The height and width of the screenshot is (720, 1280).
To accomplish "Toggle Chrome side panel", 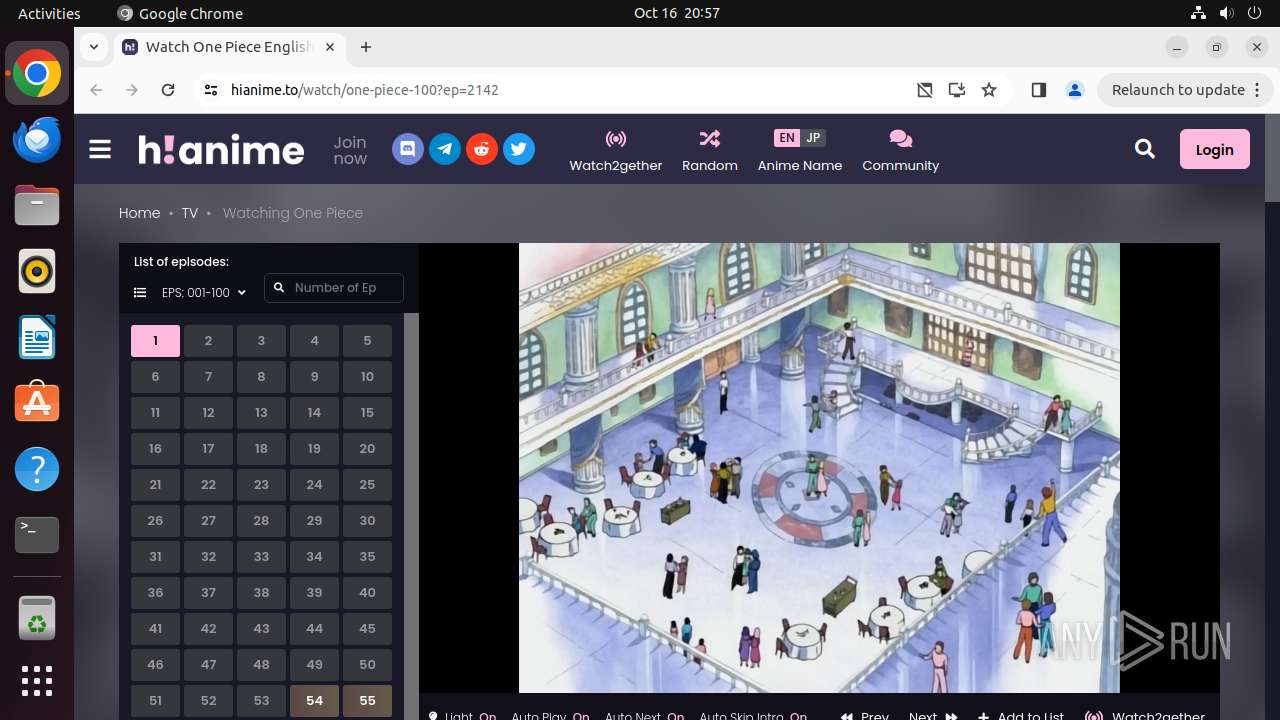I will coord(1038,90).
